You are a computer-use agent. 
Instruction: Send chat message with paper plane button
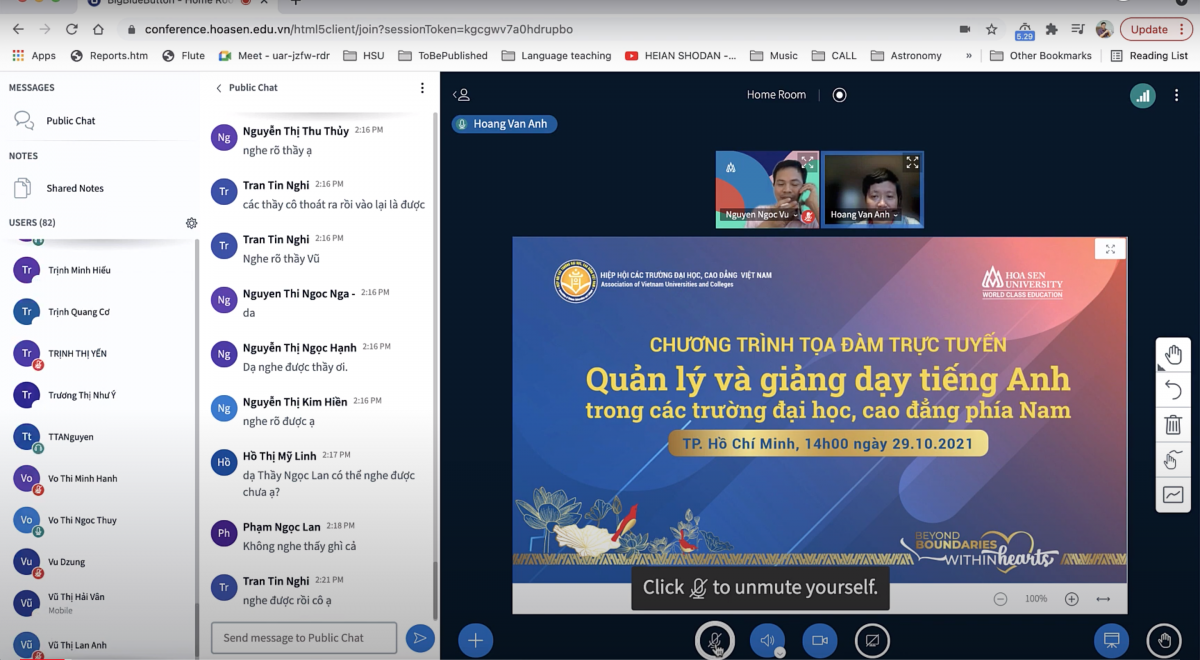click(420, 638)
